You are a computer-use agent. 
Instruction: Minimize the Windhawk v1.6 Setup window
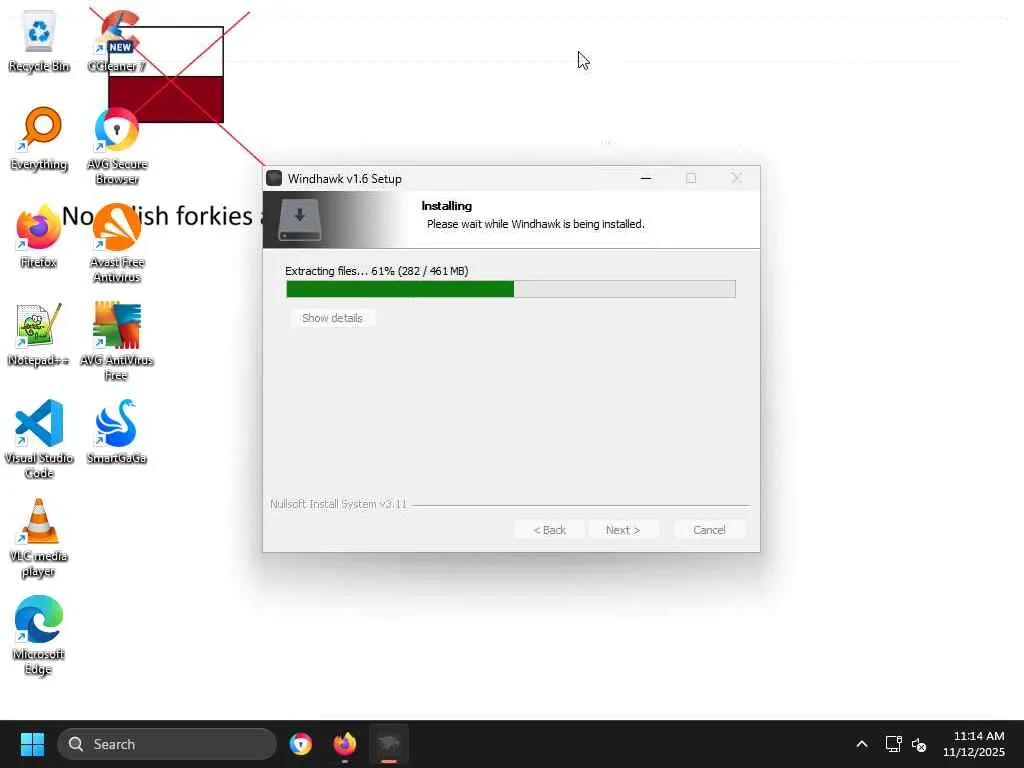(646, 178)
